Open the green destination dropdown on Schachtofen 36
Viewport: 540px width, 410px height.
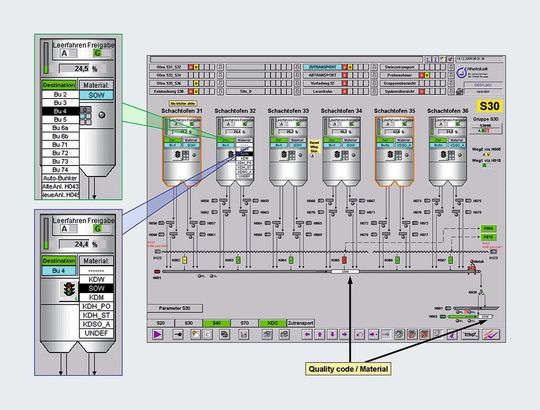(438, 140)
